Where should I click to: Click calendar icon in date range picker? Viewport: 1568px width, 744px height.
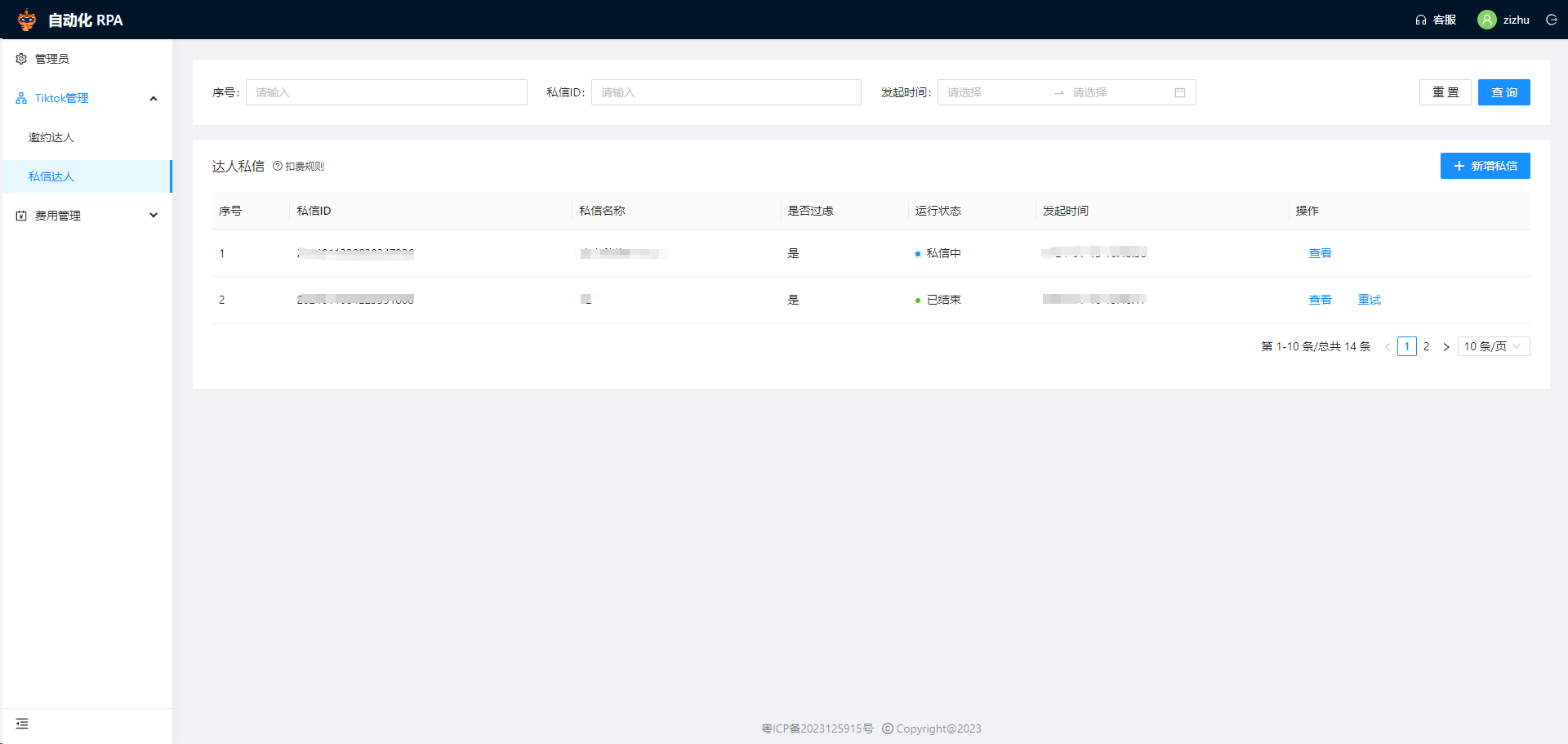coord(1180,92)
